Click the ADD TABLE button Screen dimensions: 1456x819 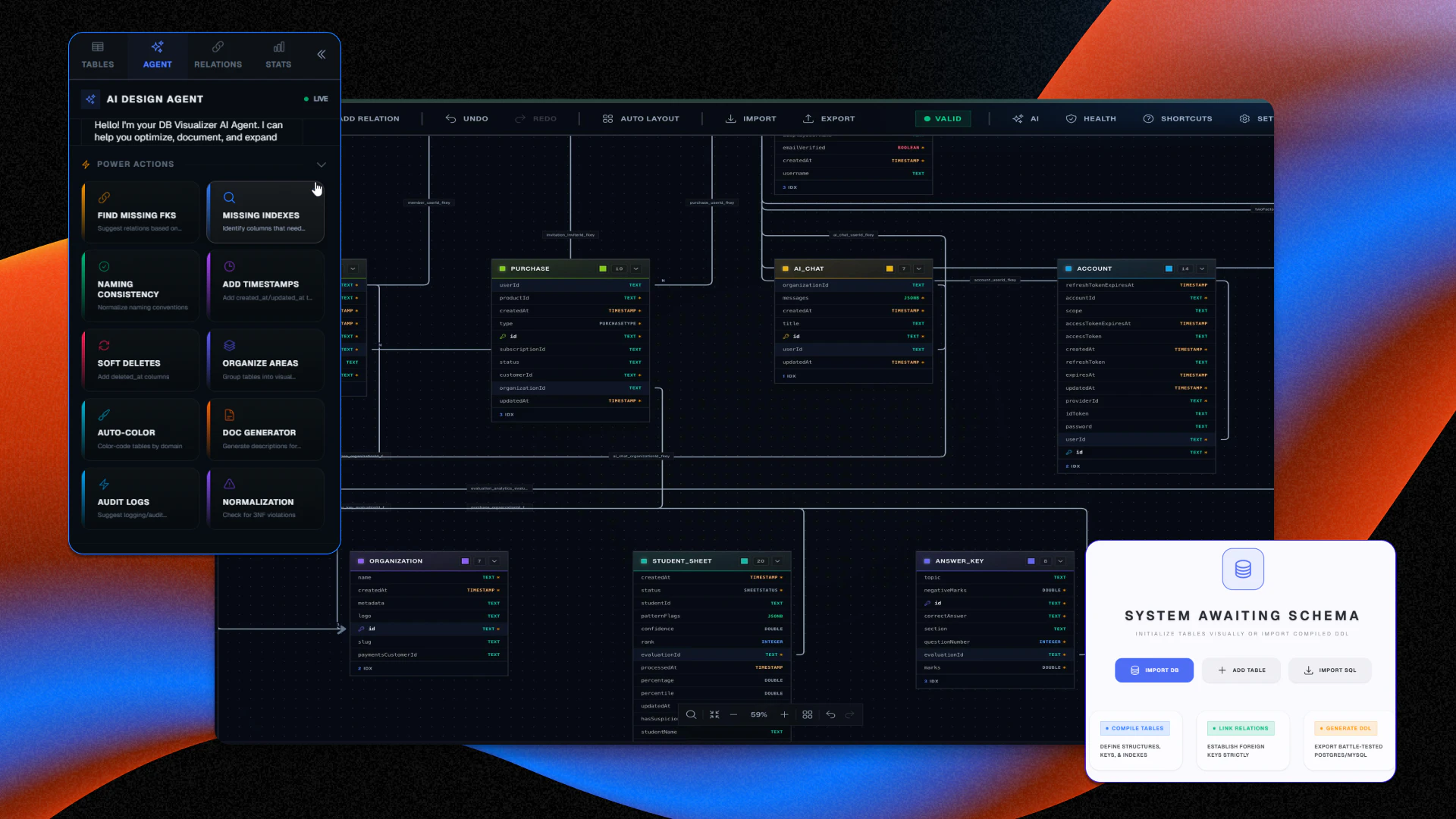pyautogui.click(x=1241, y=670)
